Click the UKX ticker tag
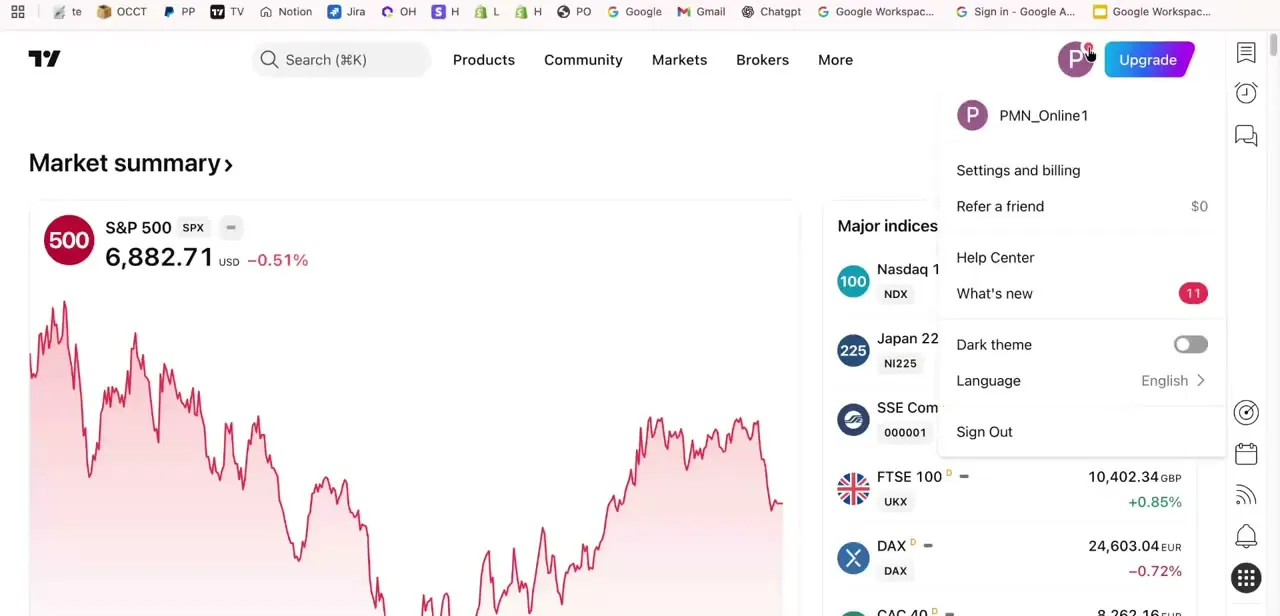 pyautogui.click(x=895, y=501)
